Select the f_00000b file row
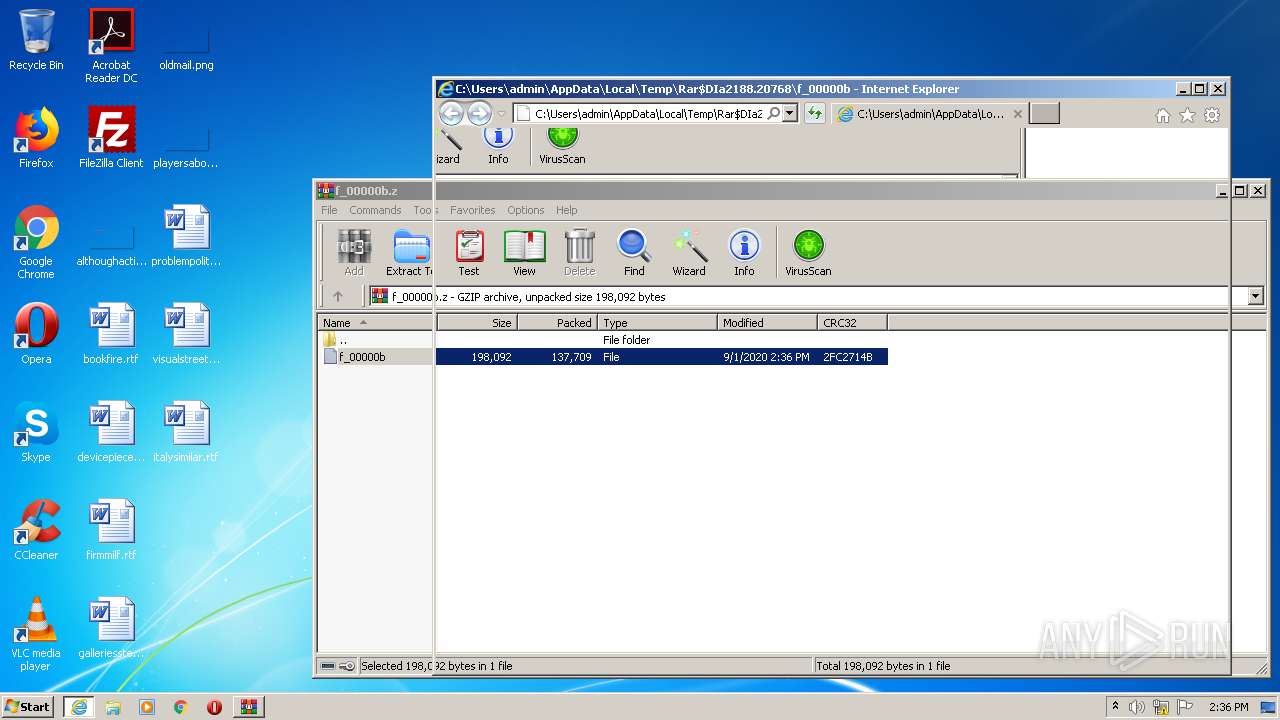Image resolution: width=1280 pixels, height=720 pixels. pyautogui.click(x=603, y=357)
